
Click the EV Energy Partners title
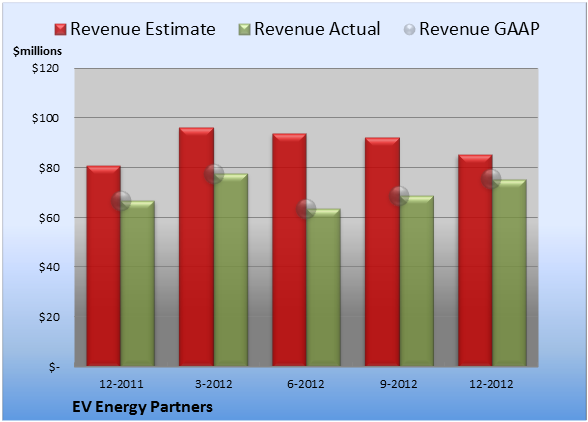[x=142, y=407]
